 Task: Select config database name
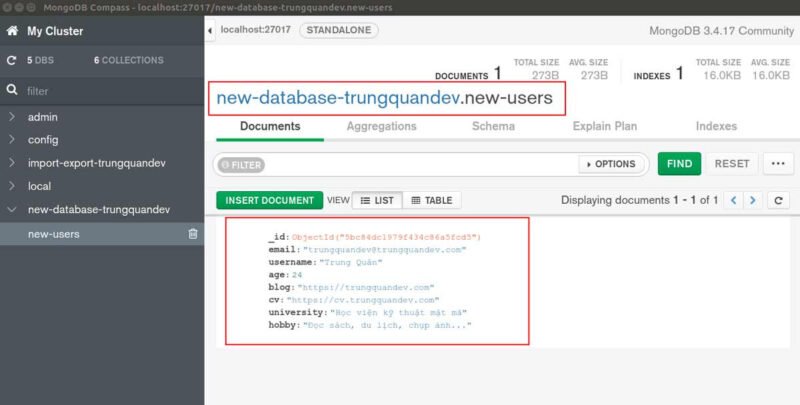[43, 140]
